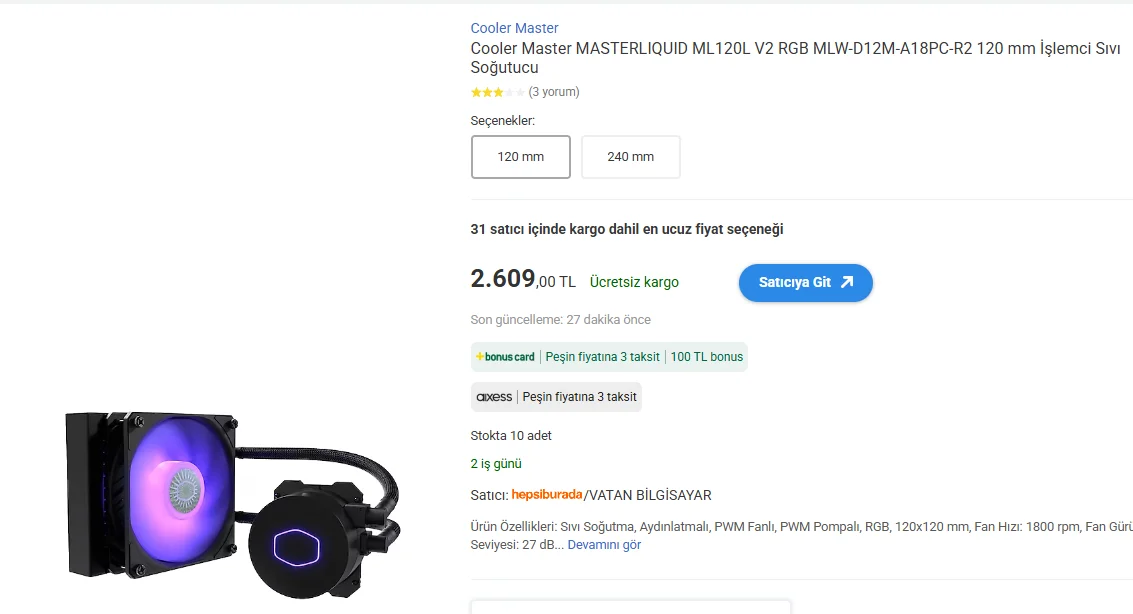Viewport: 1133px width, 614px height.
Task: Click the hepsiburada seller logo
Action: pyautogui.click(x=546, y=495)
